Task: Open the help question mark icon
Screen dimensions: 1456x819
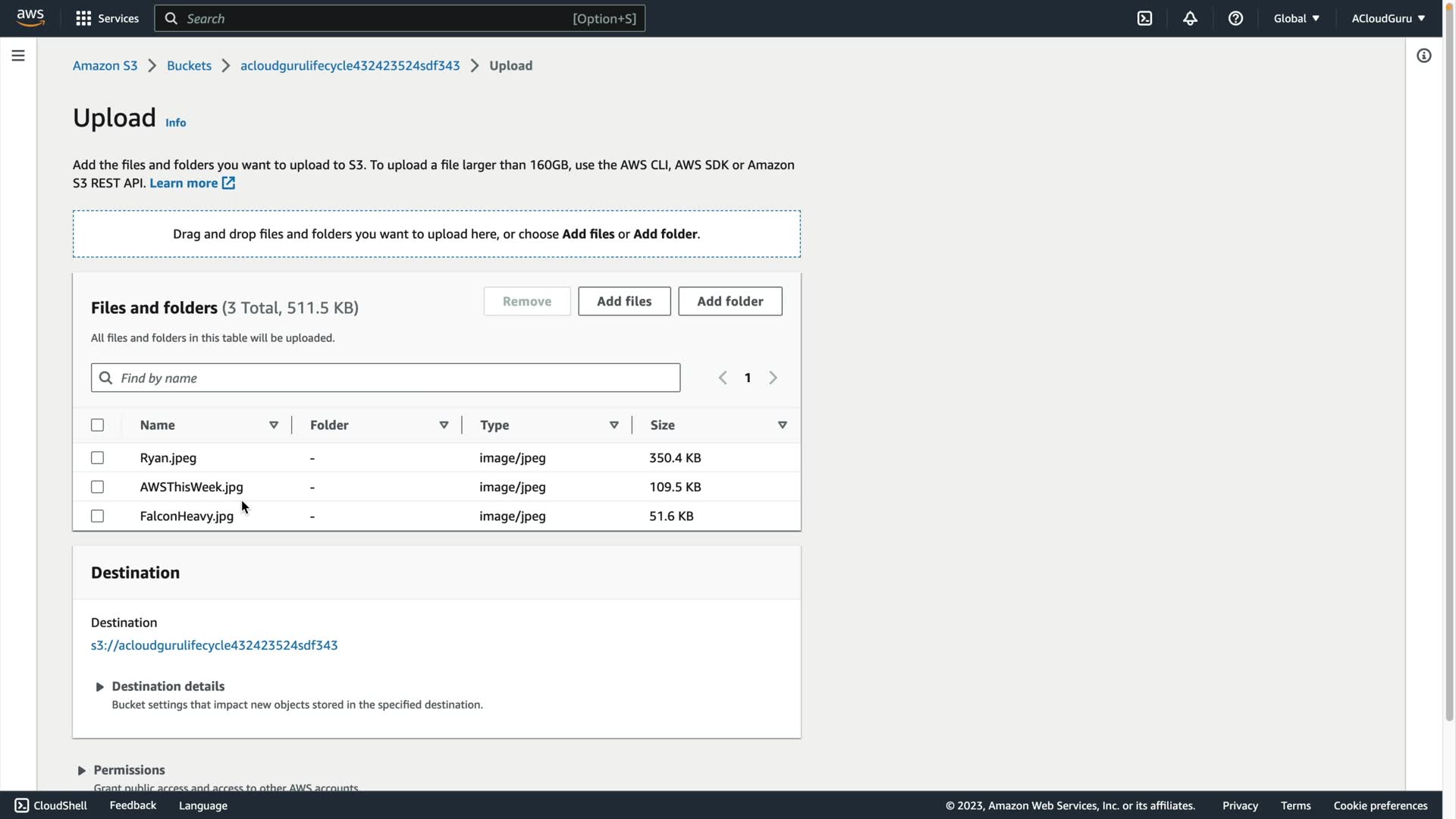Action: click(1235, 18)
